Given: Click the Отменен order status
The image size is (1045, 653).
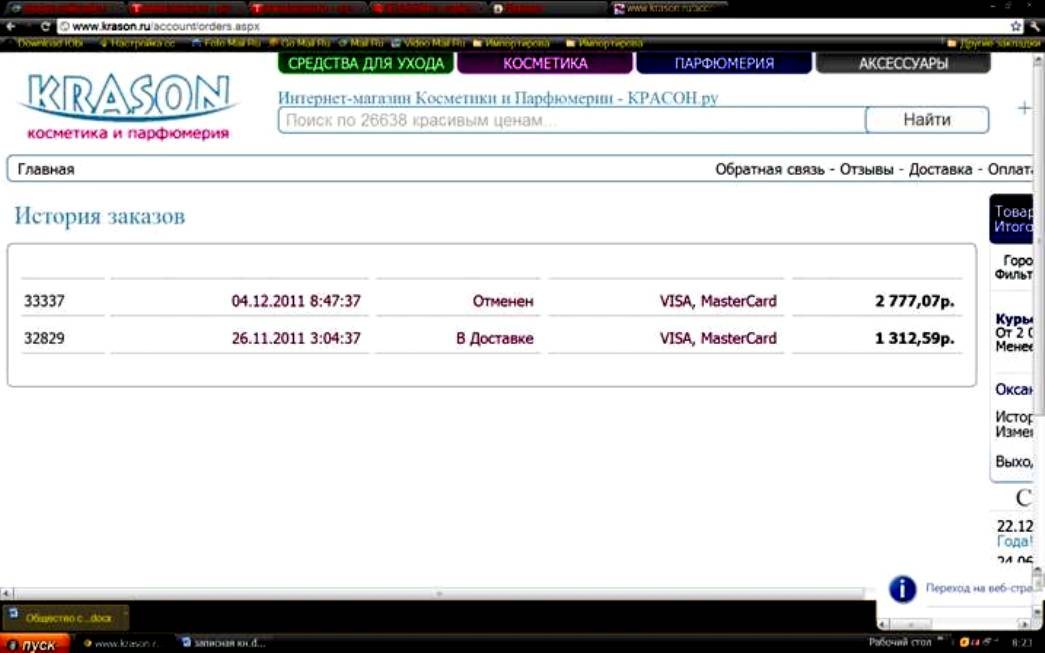Looking at the screenshot, I should point(503,301).
